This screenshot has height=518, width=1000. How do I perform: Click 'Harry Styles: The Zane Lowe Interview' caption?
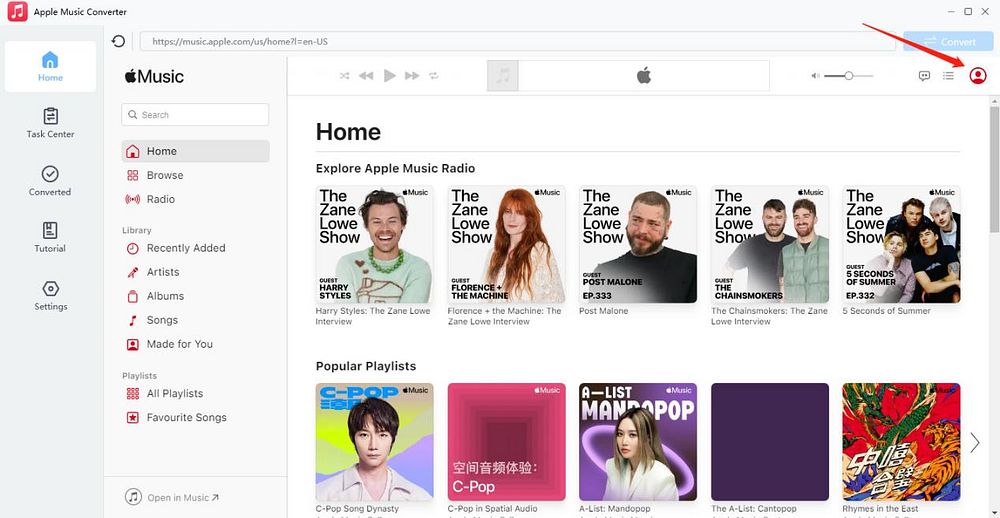click(x=373, y=316)
